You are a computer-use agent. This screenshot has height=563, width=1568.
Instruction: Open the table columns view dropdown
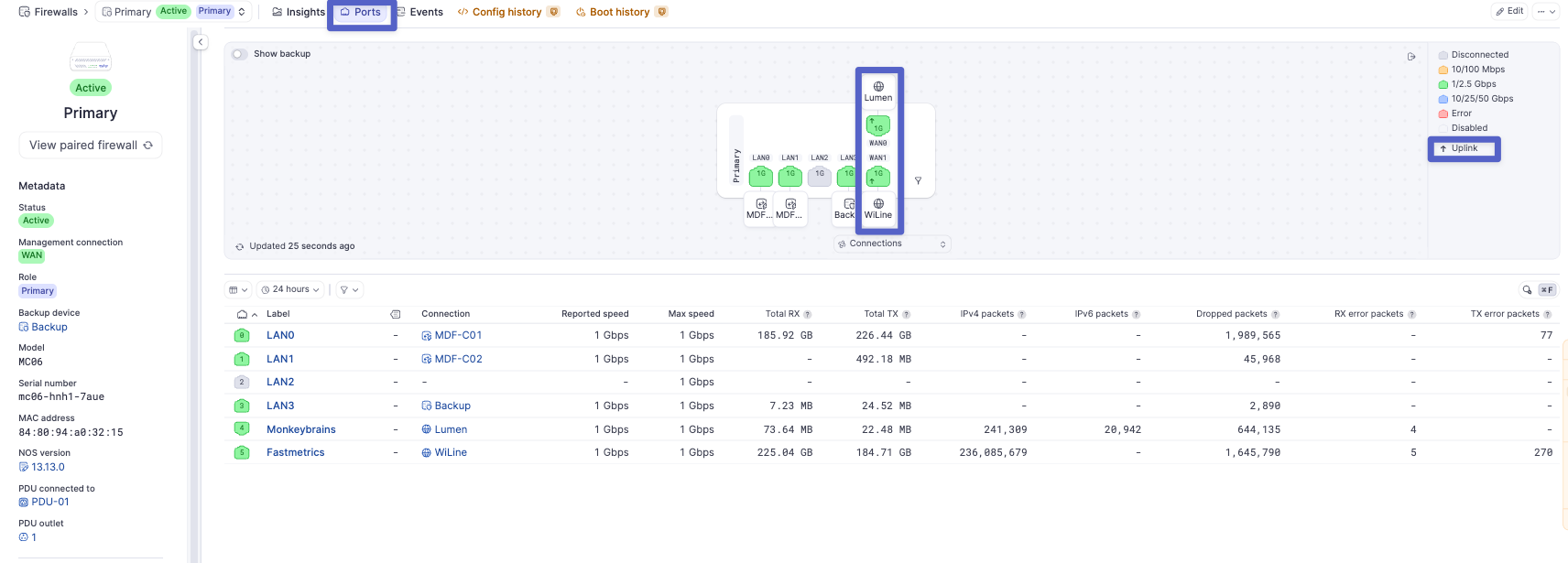point(238,290)
